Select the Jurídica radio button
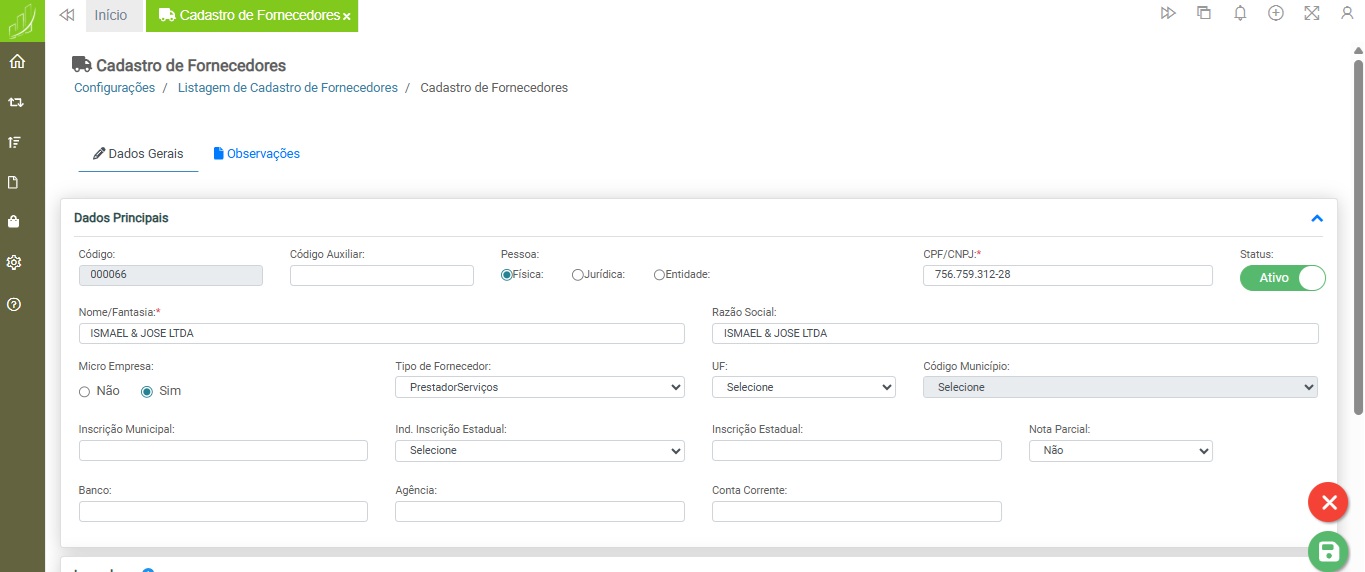Viewport: 1365px width, 572px height. 578,275
